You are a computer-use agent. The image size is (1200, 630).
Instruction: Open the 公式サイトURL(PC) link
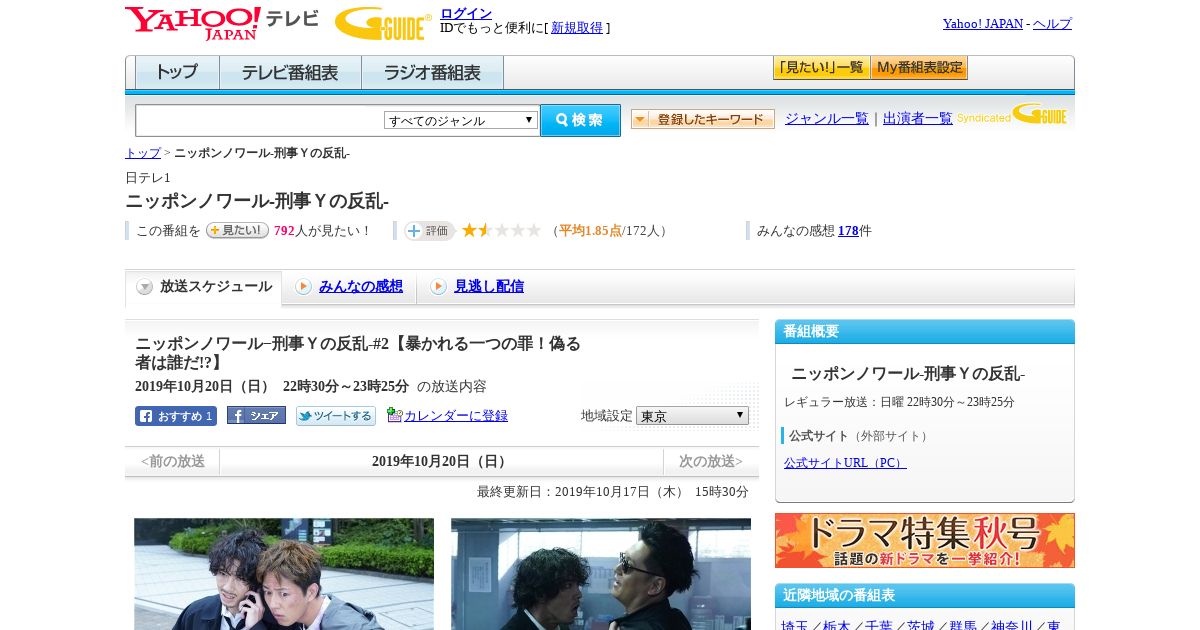(845, 463)
